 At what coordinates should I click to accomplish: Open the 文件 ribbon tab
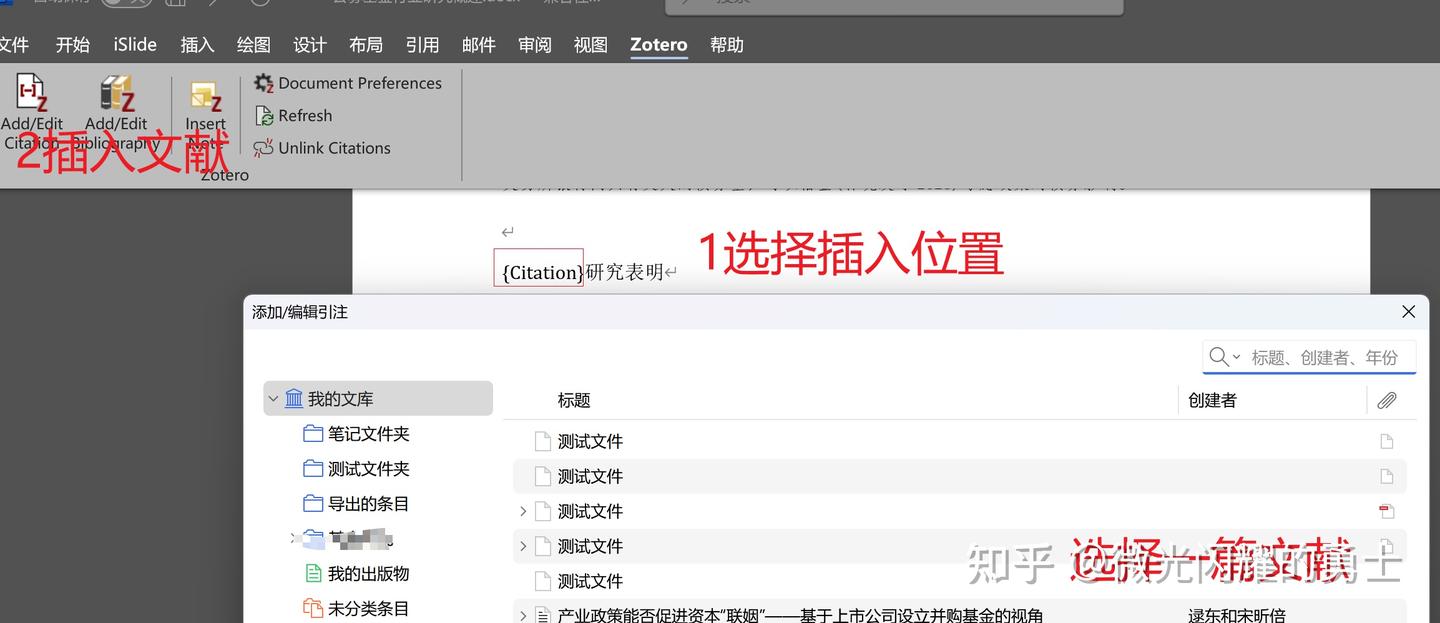(x=13, y=44)
